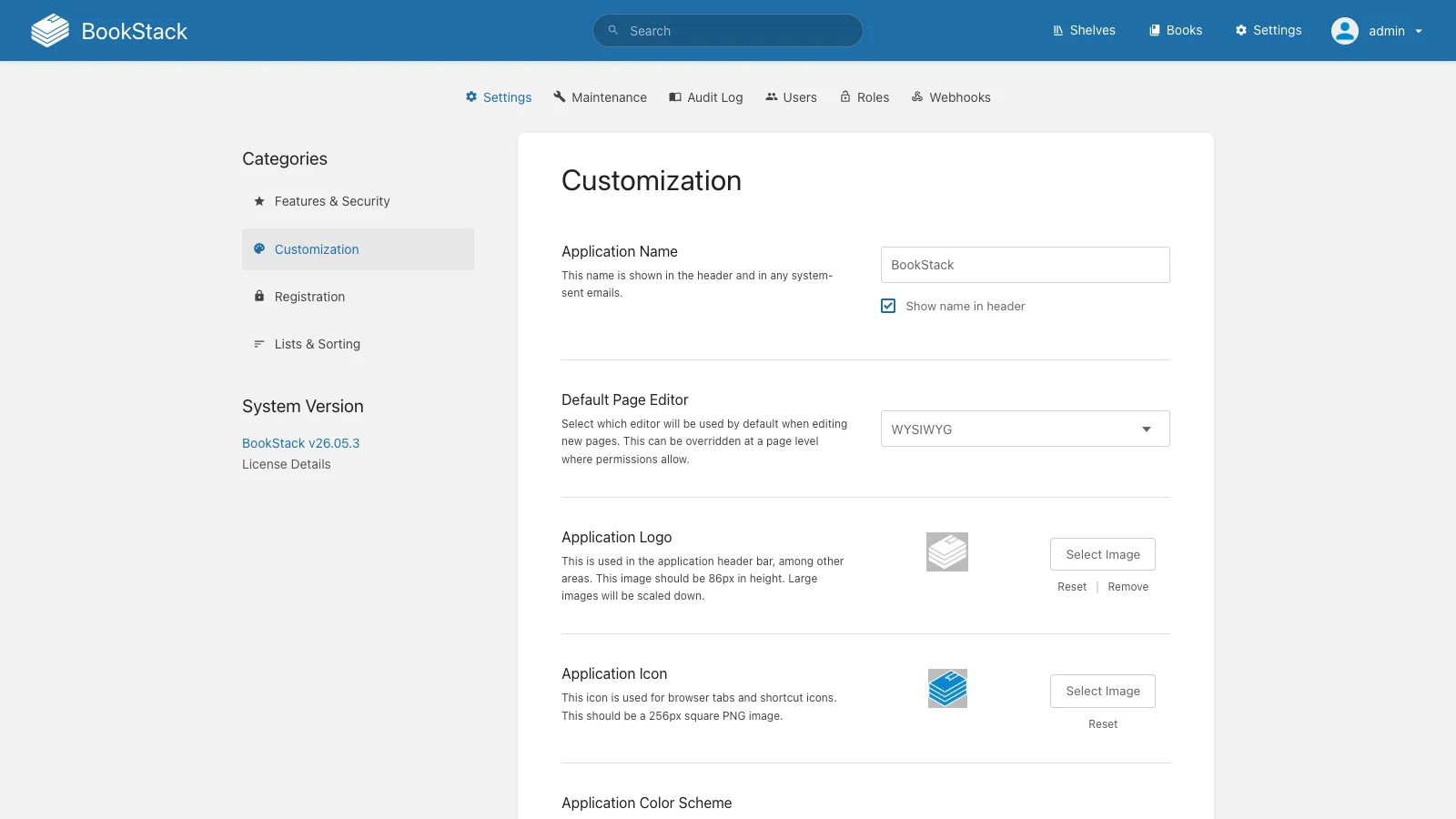
Task: Focus the header Search box
Action: tap(728, 31)
